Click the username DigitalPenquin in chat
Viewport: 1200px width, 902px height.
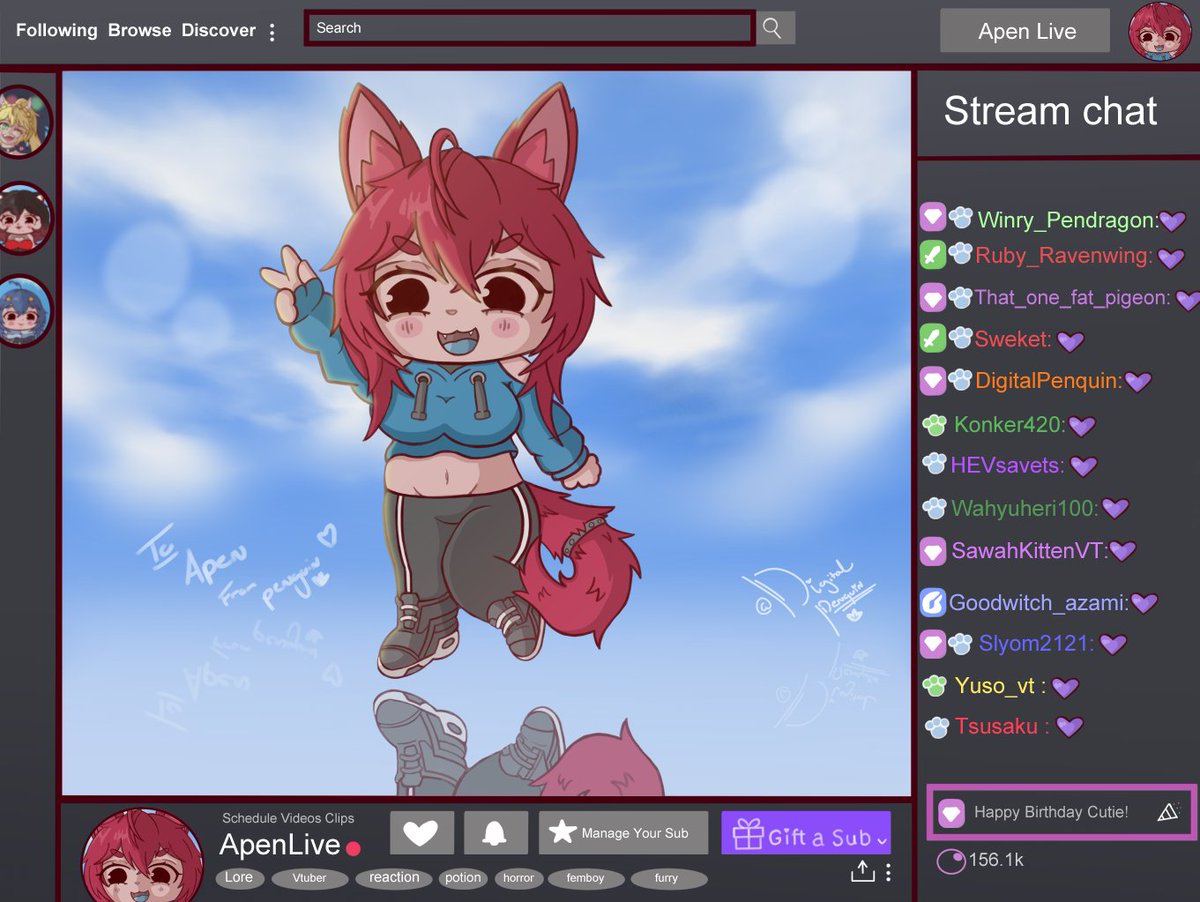1046,381
